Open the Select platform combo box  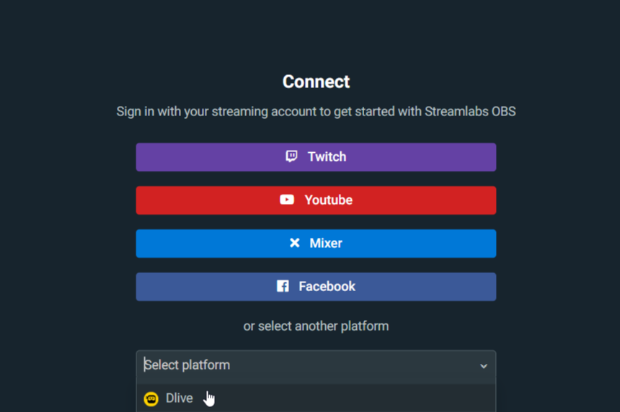coord(316,365)
